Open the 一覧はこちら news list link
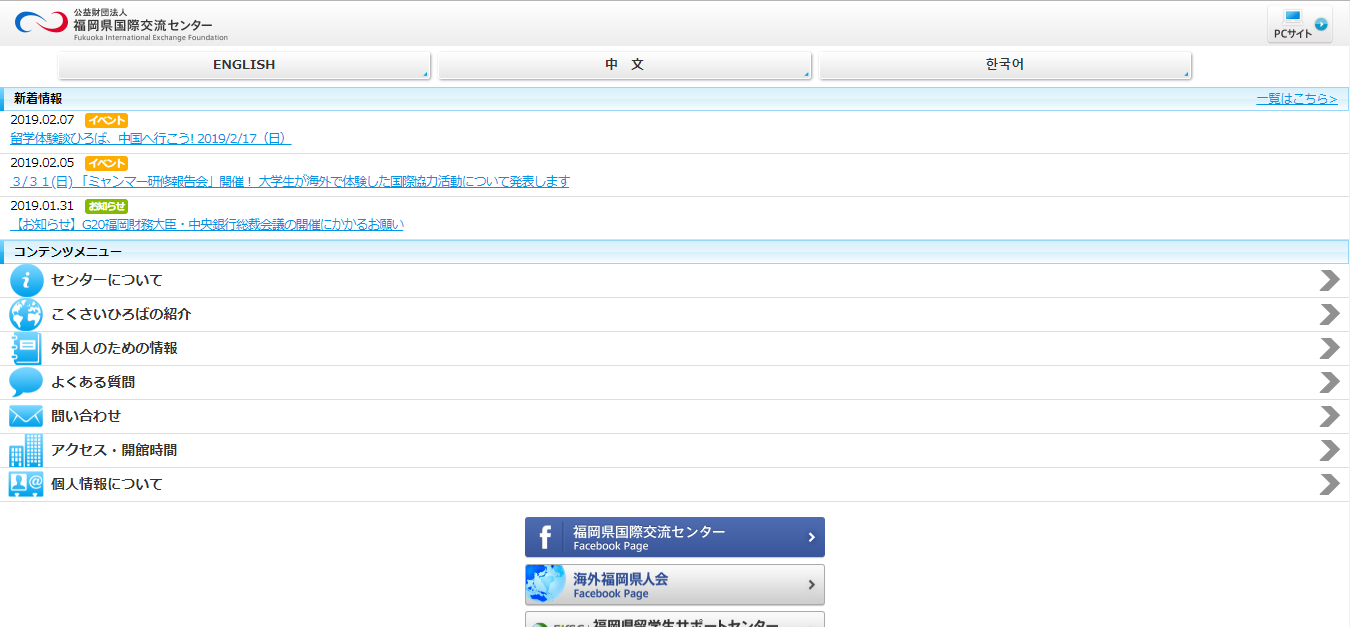Image resolution: width=1350 pixels, height=627 pixels. (x=1297, y=99)
